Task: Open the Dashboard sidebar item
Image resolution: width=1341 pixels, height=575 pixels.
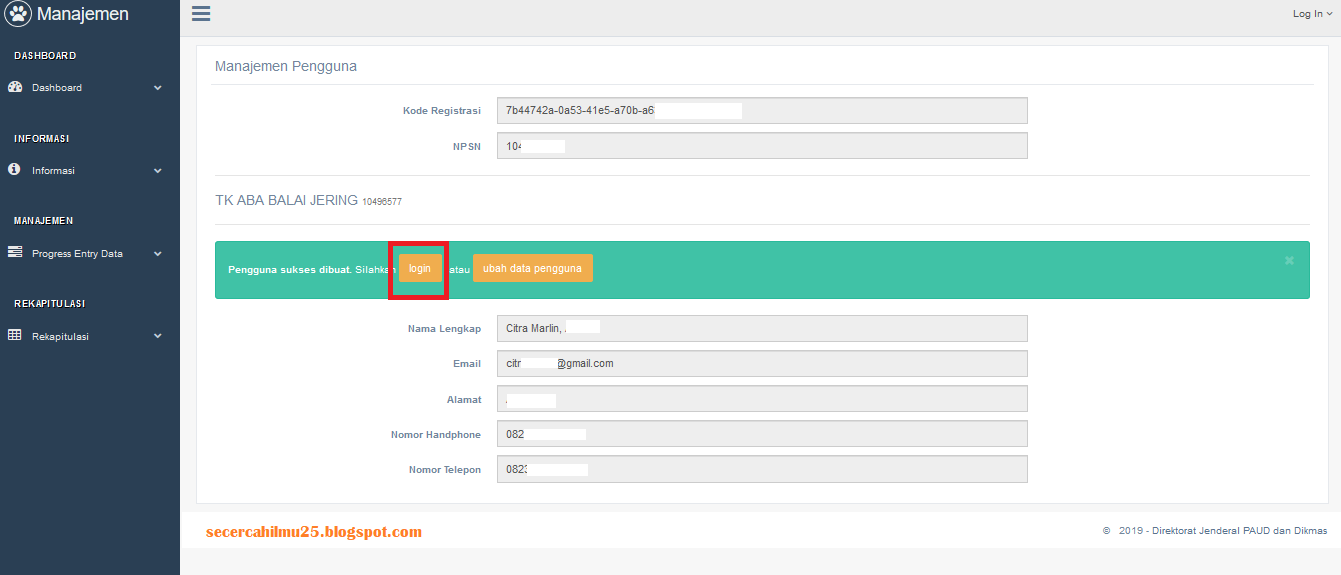Action: click(90, 88)
